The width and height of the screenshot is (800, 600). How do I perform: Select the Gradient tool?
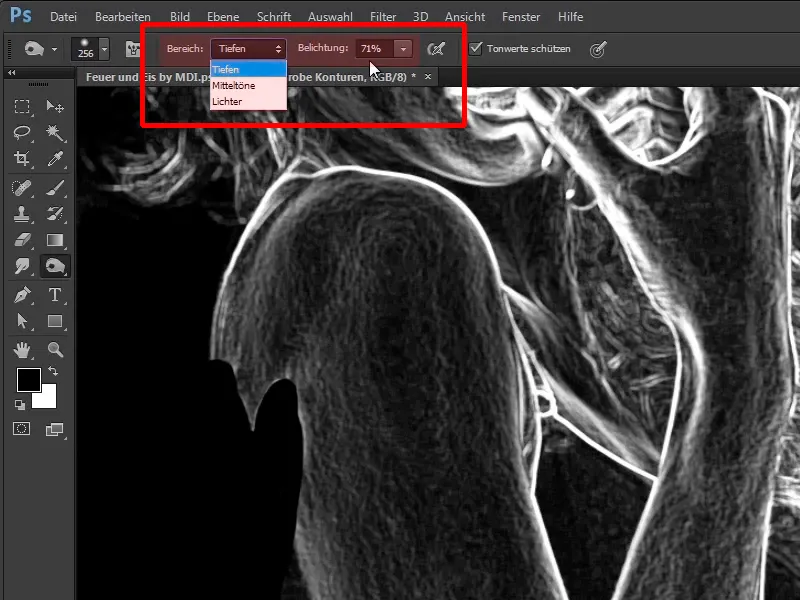click(55, 240)
